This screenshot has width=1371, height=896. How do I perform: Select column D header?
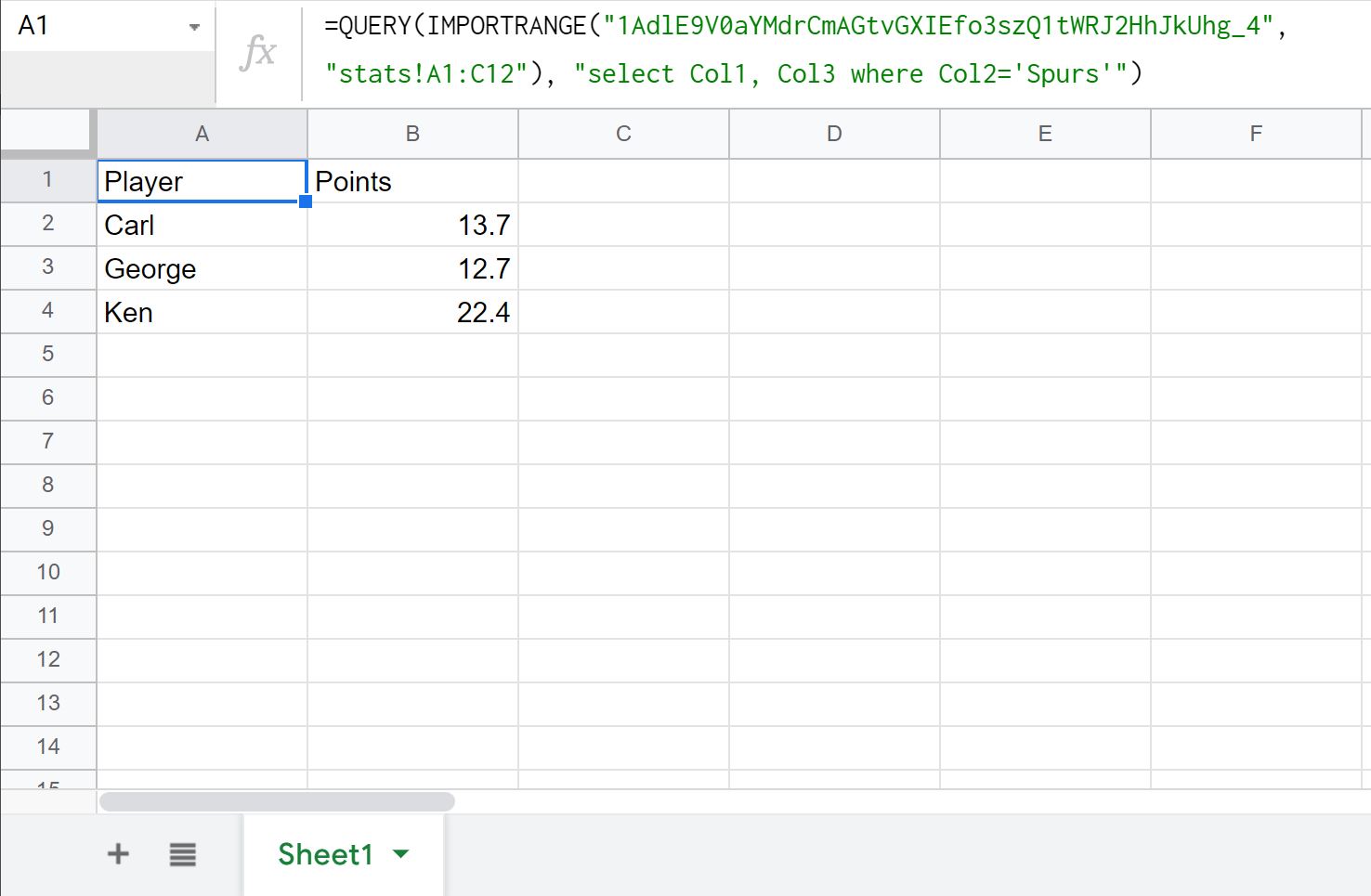(x=835, y=134)
